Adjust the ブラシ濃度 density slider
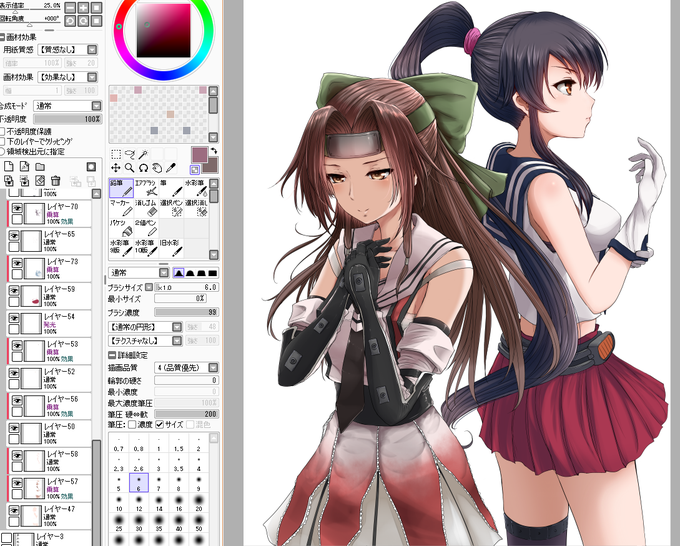 pyautogui.click(x=186, y=312)
